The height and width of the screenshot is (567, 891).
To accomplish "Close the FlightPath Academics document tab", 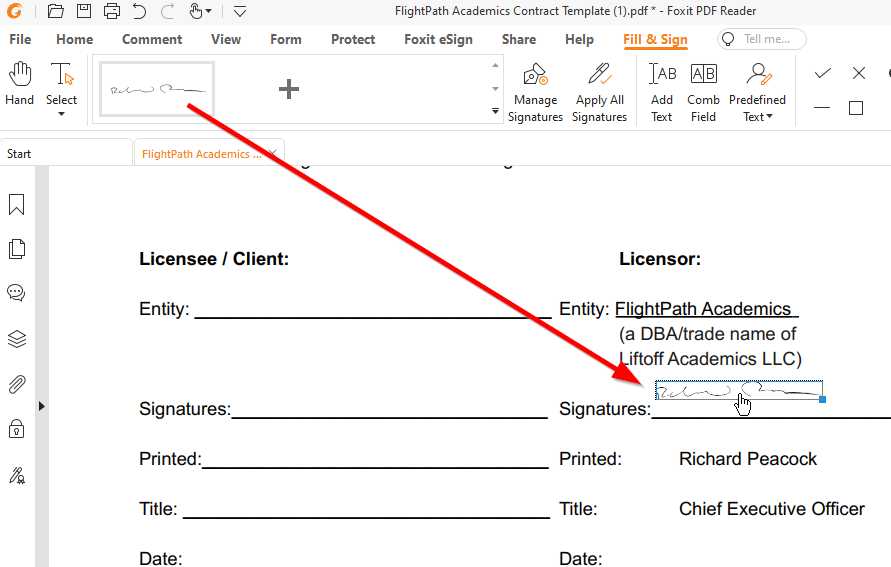I will [273, 153].
